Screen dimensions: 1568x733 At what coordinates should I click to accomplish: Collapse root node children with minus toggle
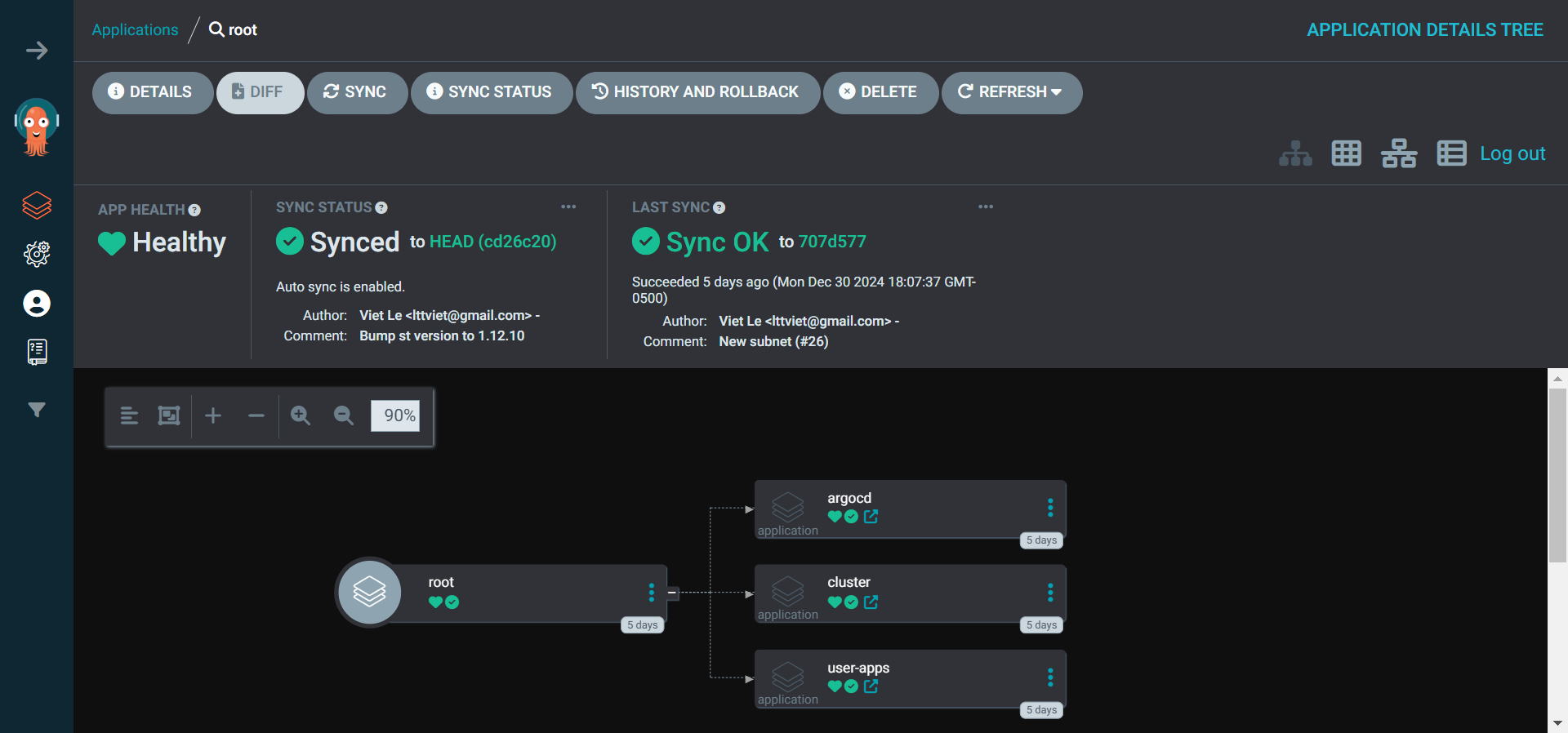672,593
